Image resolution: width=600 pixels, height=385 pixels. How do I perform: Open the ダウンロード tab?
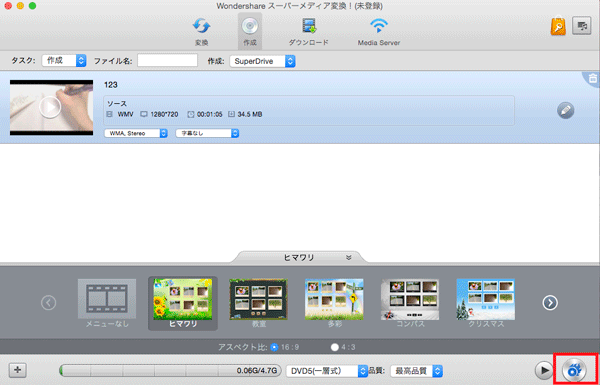(308, 32)
